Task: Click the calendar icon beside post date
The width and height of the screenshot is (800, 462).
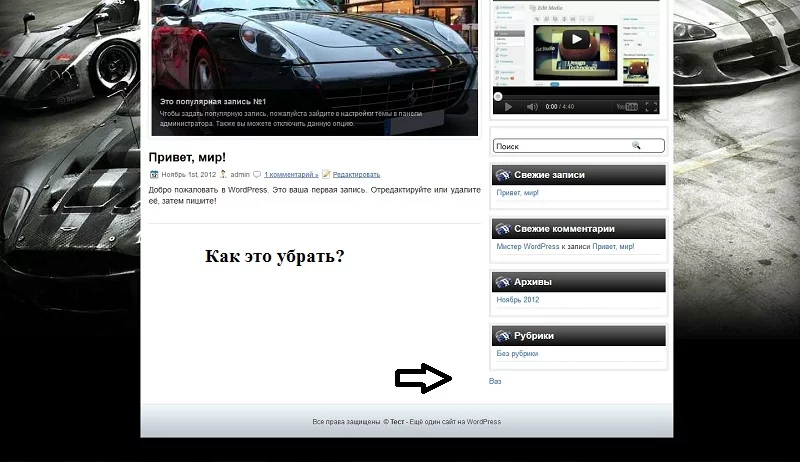Action: (154, 174)
